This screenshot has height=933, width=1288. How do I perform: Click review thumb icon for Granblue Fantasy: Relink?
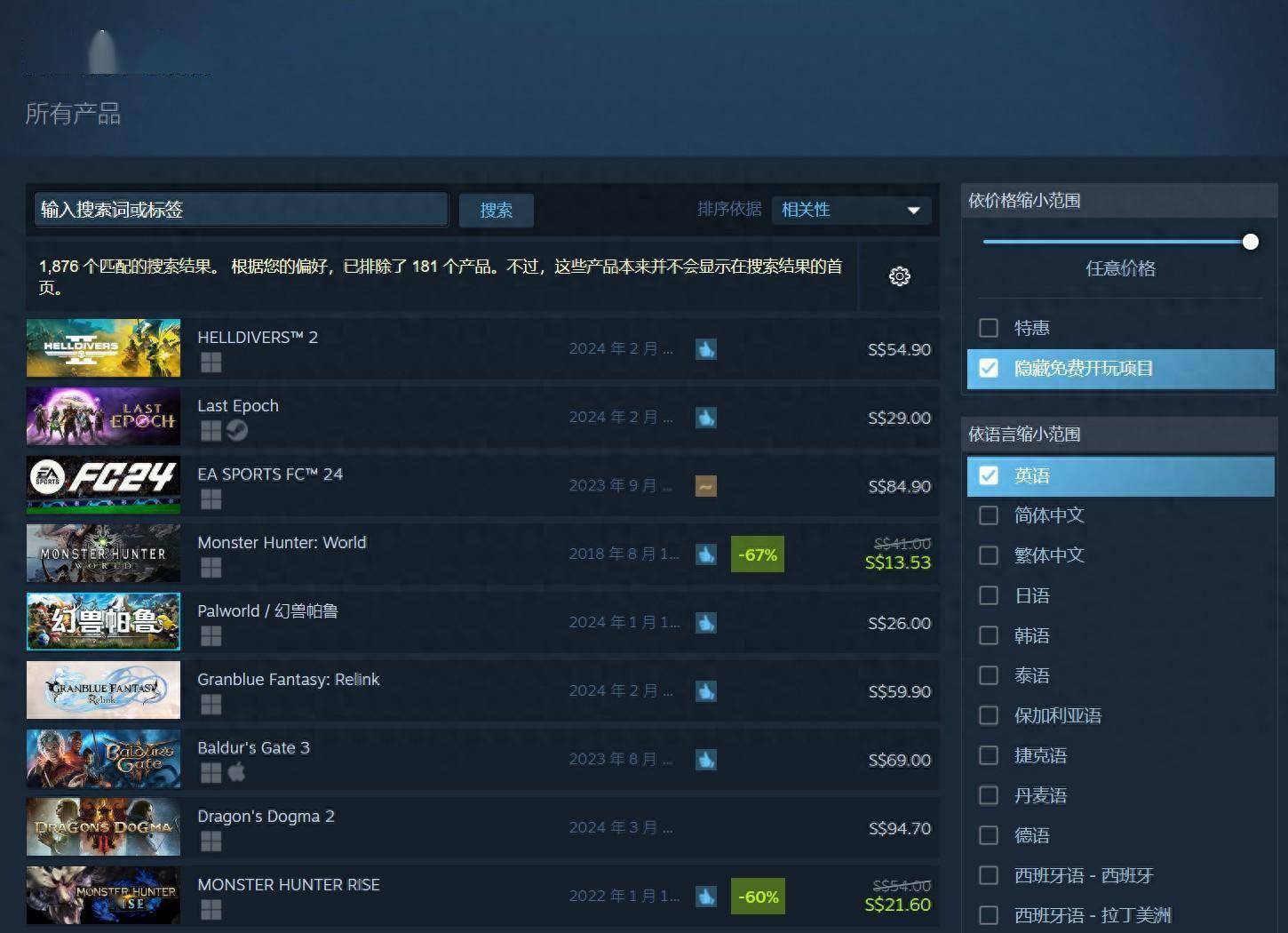pos(706,691)
